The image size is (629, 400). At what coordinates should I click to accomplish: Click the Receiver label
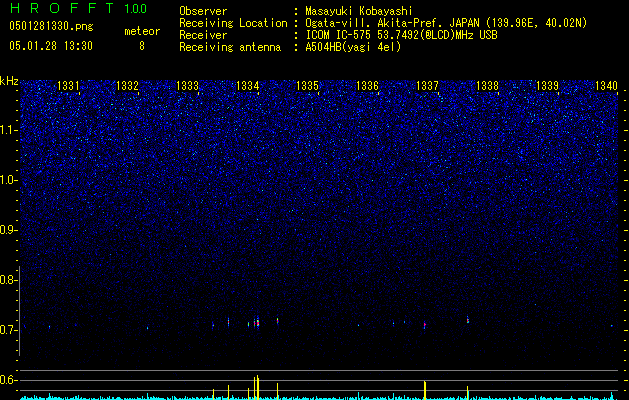click(203, 35)
